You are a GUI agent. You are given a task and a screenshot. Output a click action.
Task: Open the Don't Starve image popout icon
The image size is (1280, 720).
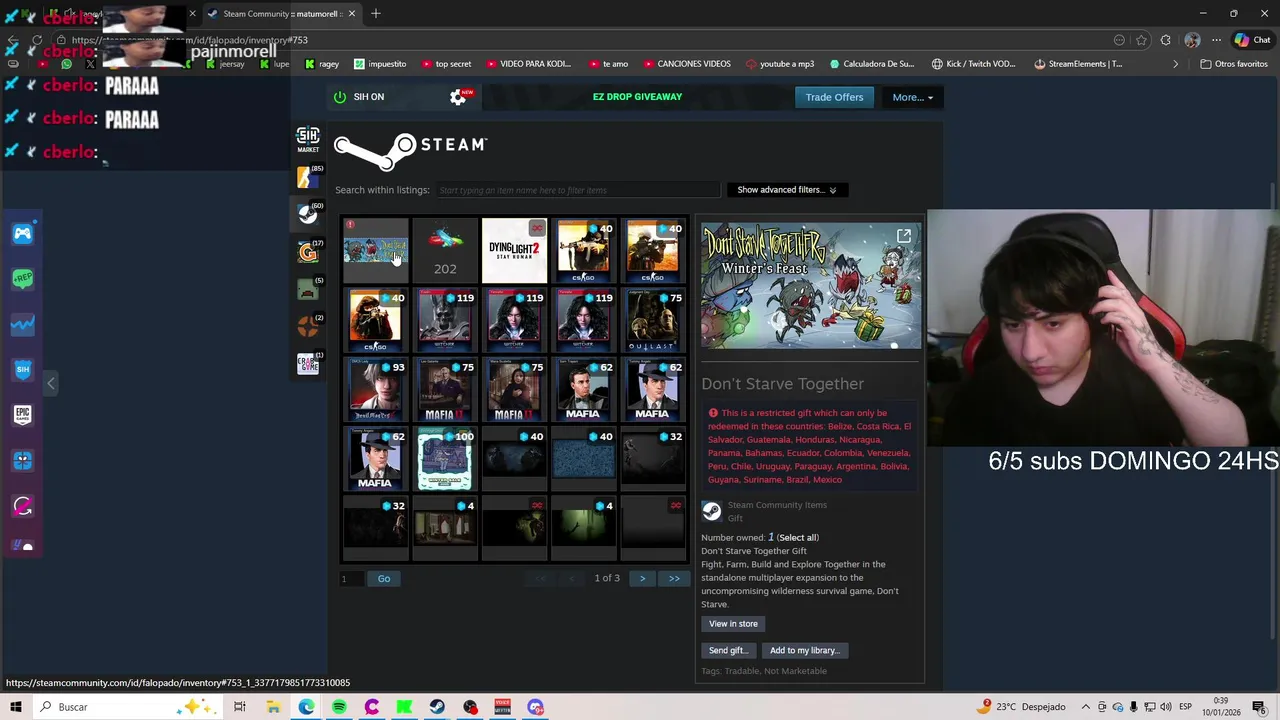click(x=904, y=237)
